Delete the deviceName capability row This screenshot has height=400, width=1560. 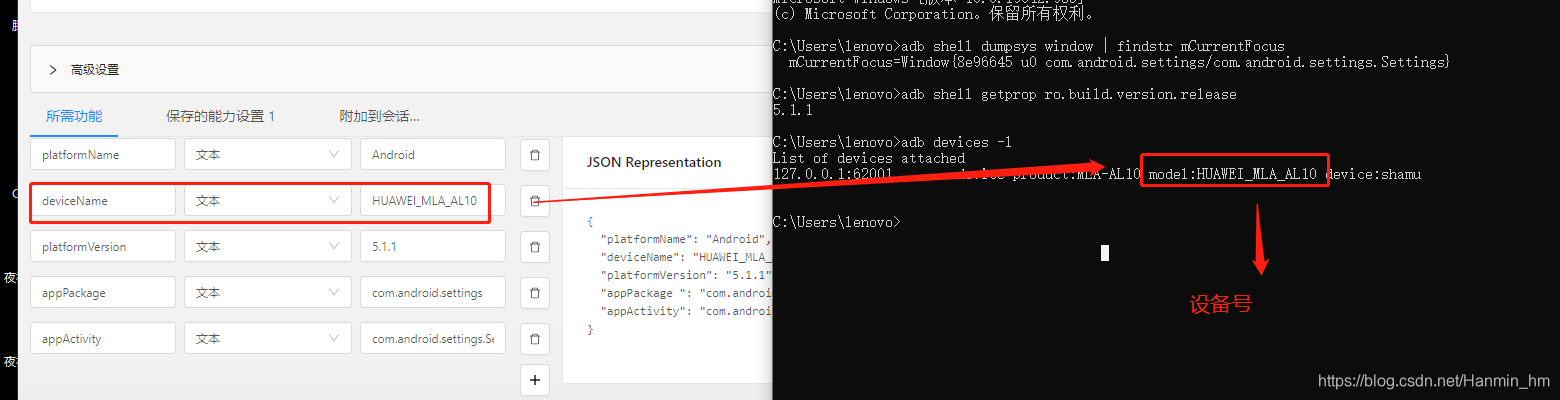534,201
